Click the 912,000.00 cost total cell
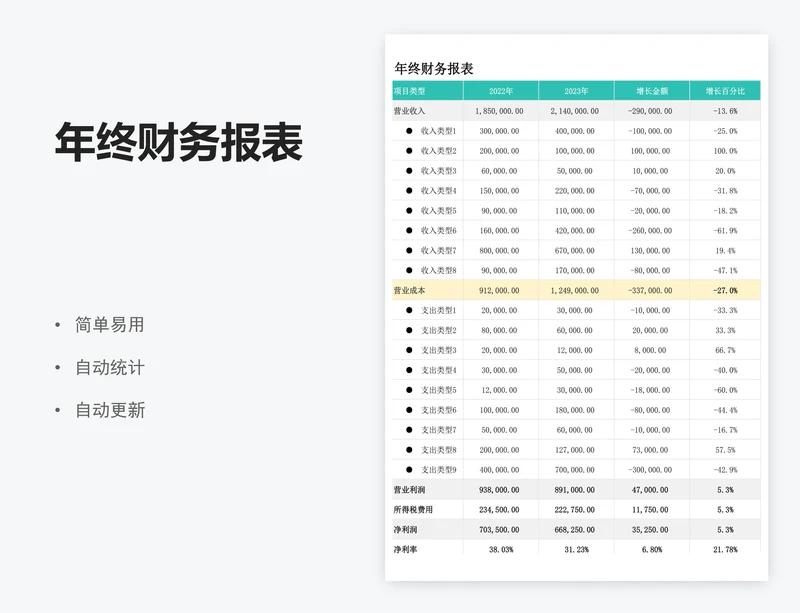 click(x=499, y=290)
